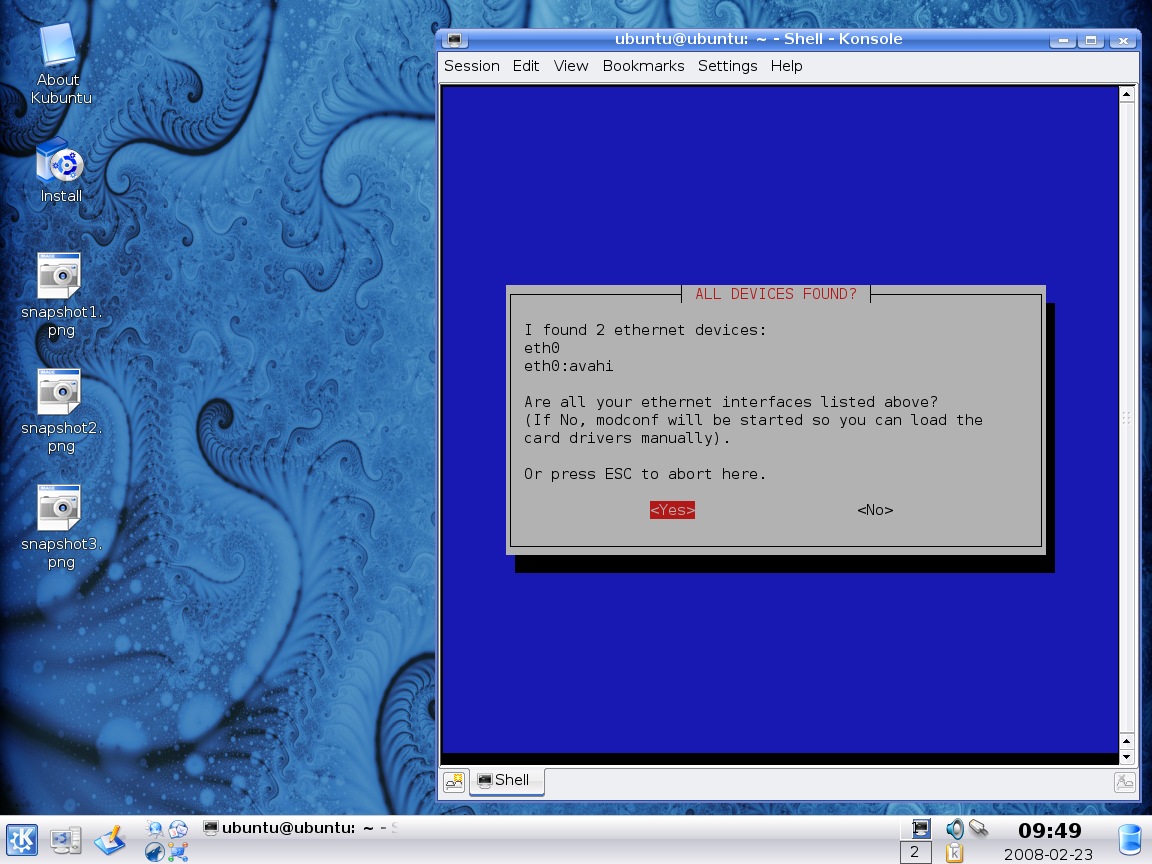Close the Konsole window
Screen dimensions: 1152x864
click(x=1123, y=40)
